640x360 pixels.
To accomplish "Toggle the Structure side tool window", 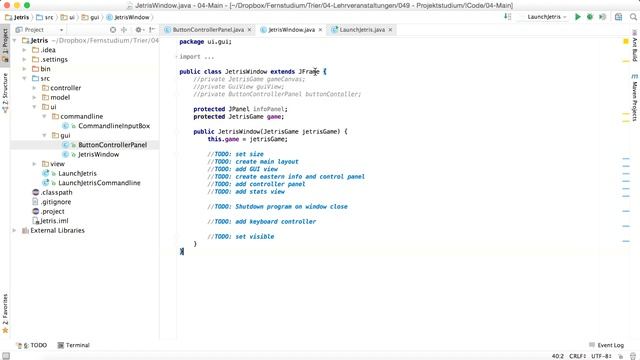I will (x=5, y=92).
